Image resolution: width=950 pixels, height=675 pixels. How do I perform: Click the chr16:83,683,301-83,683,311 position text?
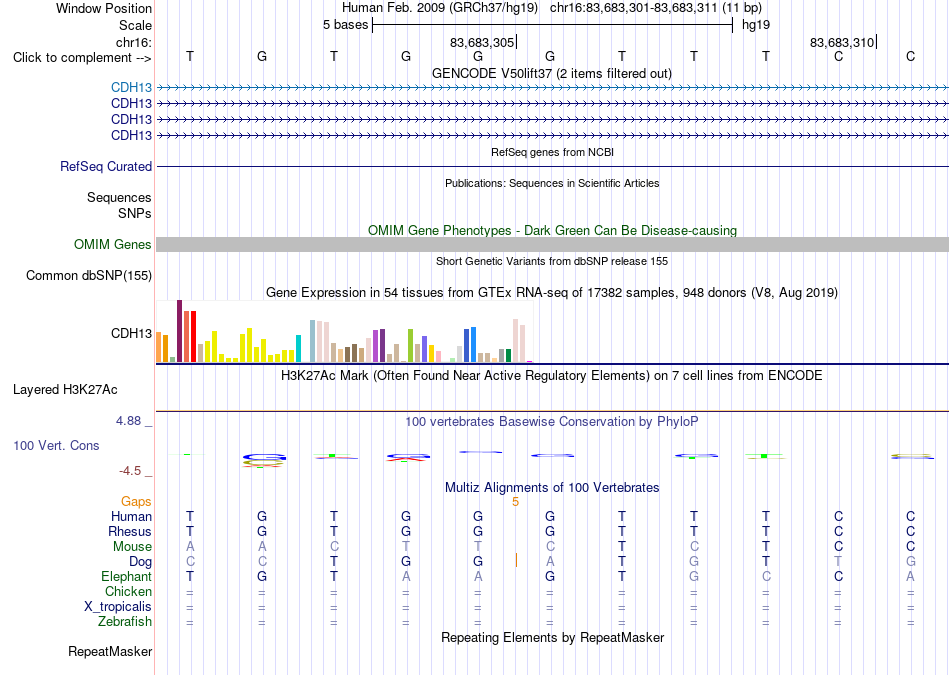[656, 8]
